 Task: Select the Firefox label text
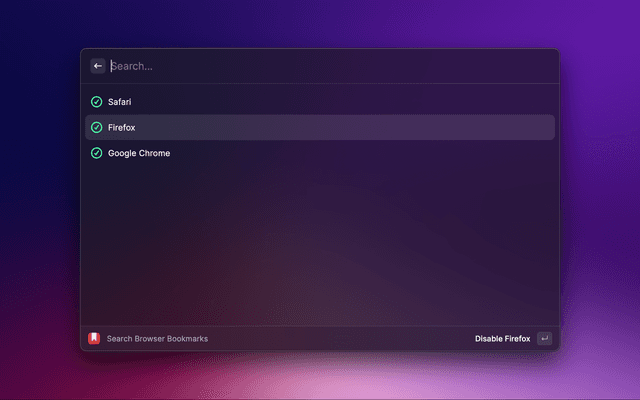(x=122, y=128)
